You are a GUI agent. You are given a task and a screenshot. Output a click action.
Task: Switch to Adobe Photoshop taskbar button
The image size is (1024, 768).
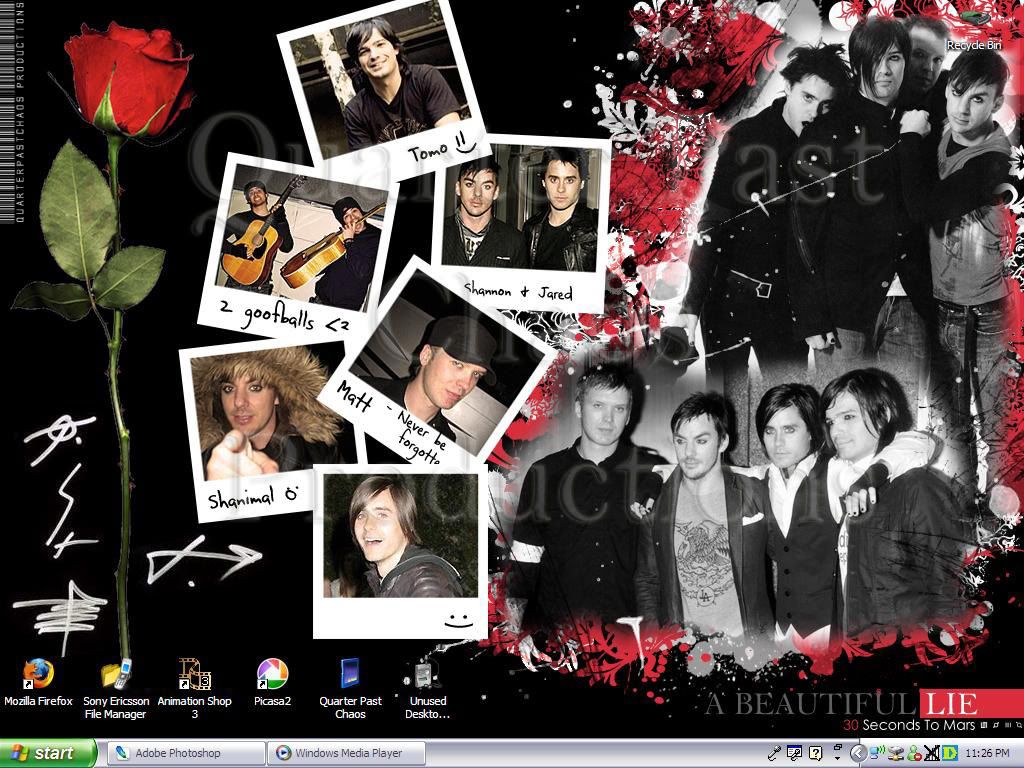pyautogui.click(x=185, y=753)
